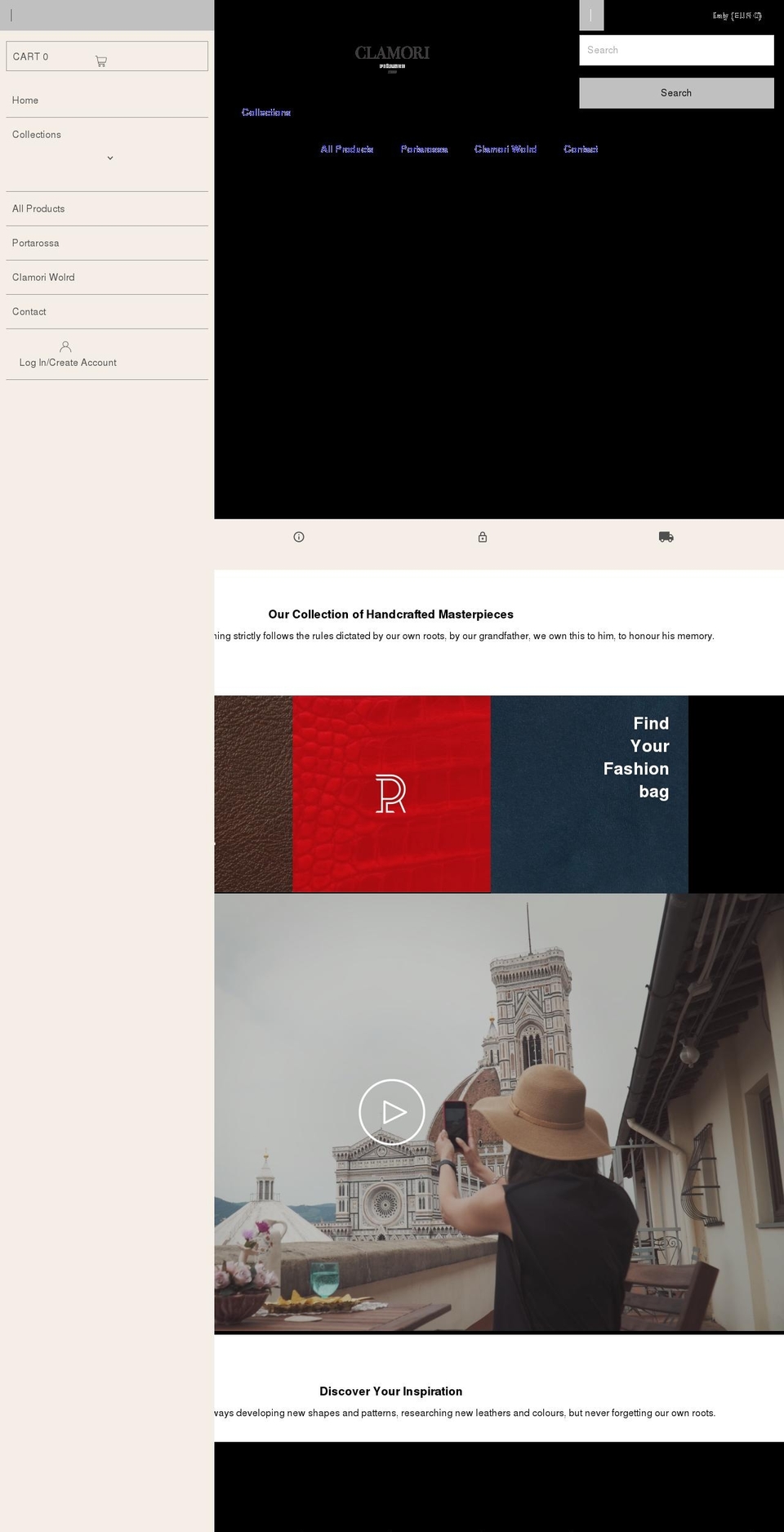The image size is (784, 1532).
Task: Open Portarossa in top navigation
Action: pos(424,150)
